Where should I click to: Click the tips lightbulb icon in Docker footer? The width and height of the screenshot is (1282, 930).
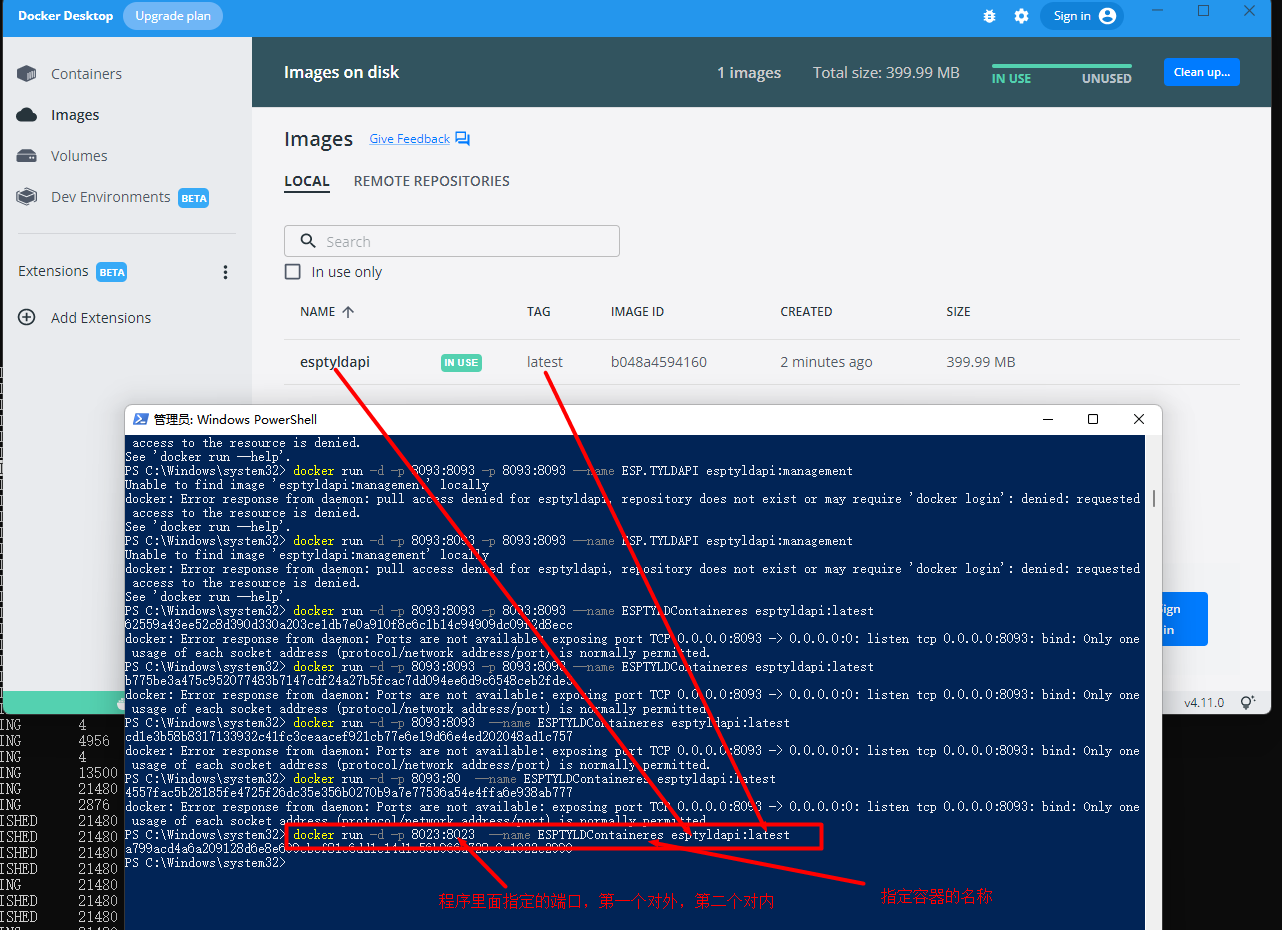coord(1247,703)
